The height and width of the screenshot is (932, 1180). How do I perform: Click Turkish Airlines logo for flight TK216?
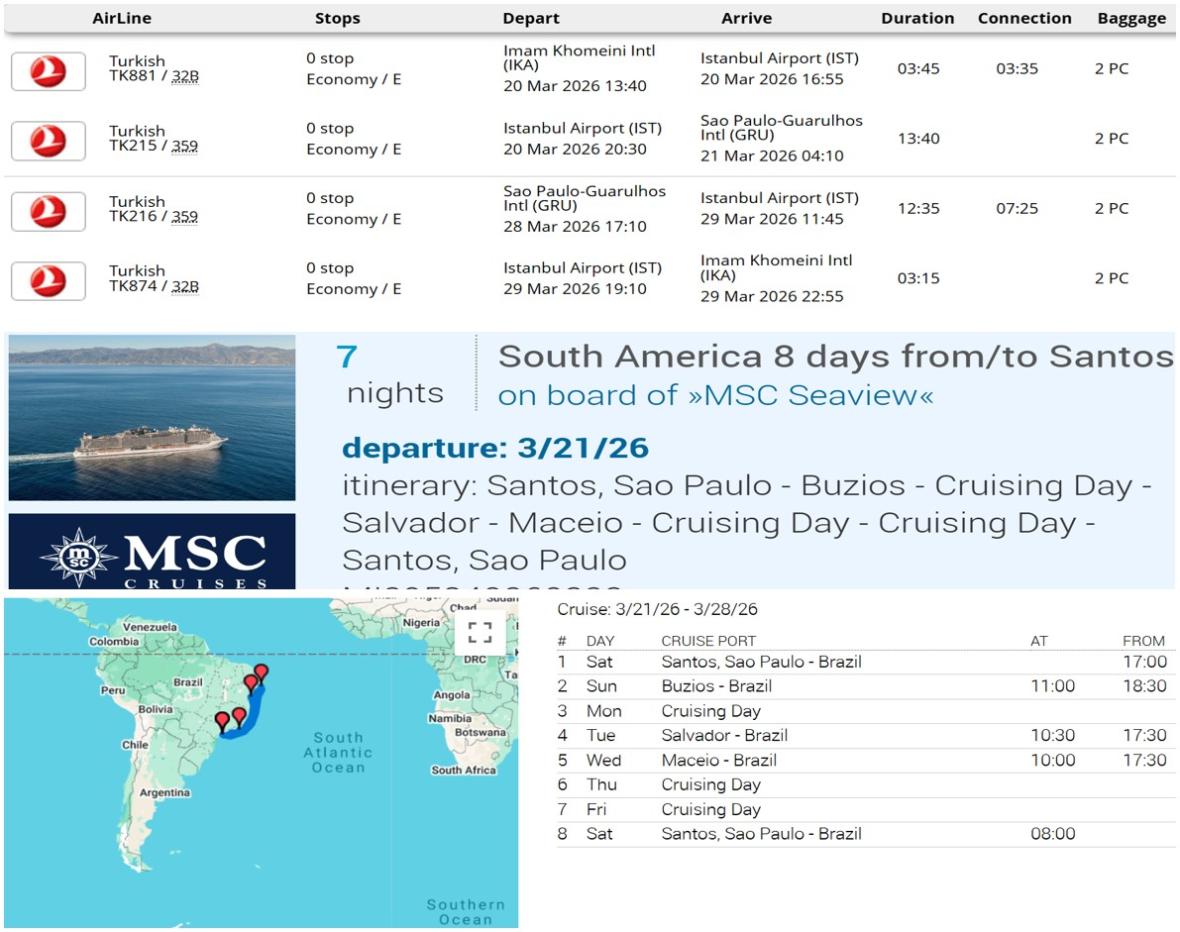coord(48,211)
